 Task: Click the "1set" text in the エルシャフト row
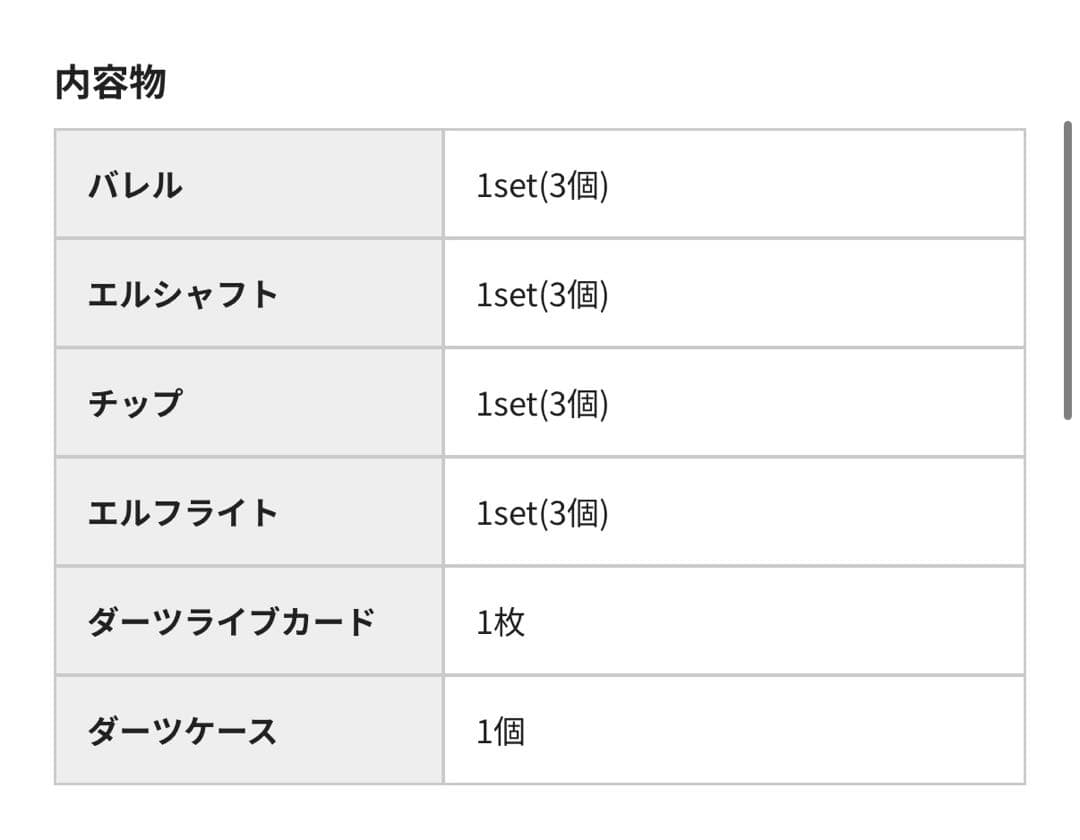pos(507,294)
